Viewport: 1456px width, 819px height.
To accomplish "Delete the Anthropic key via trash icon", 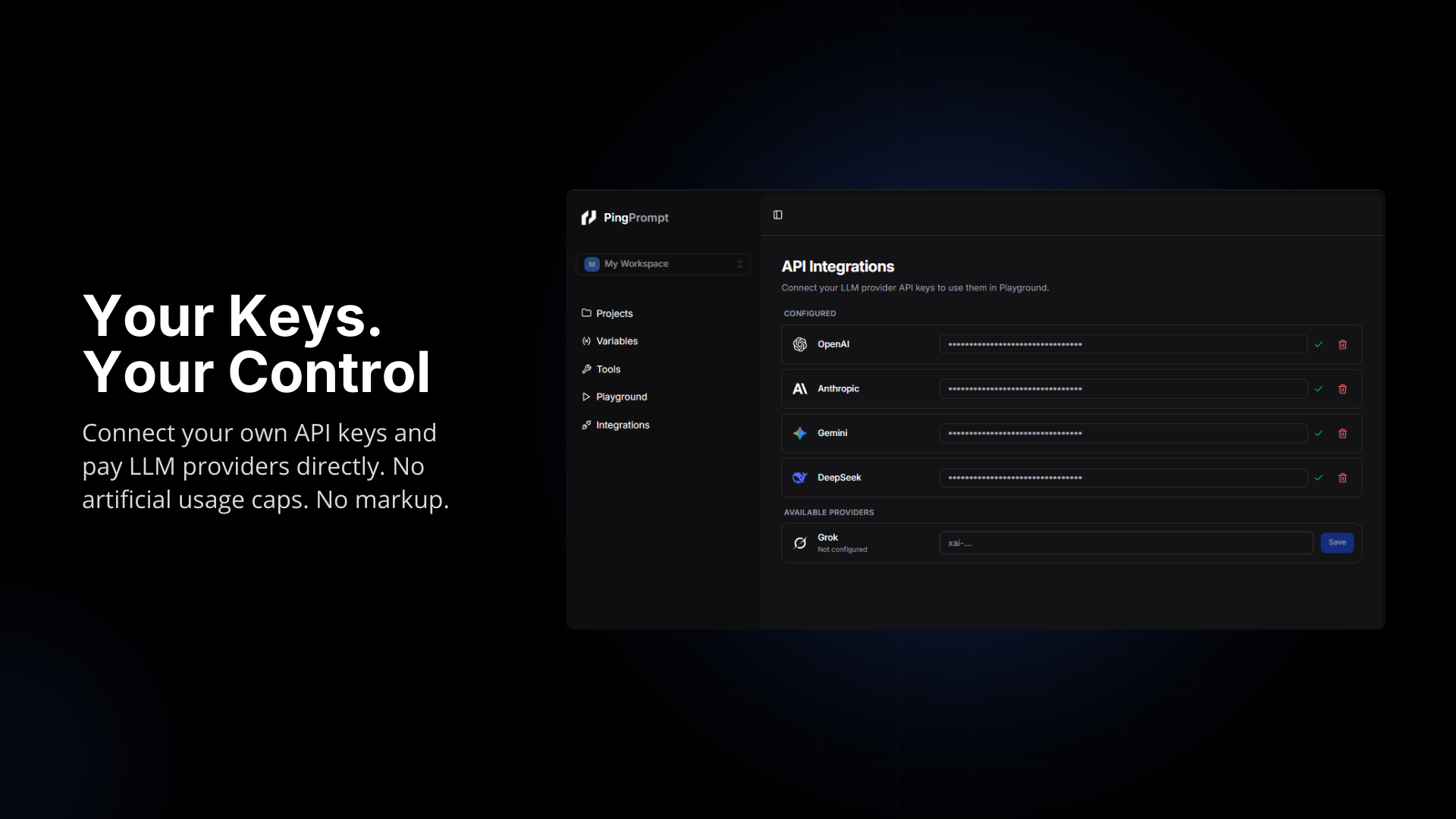I will click(1343, 388).
